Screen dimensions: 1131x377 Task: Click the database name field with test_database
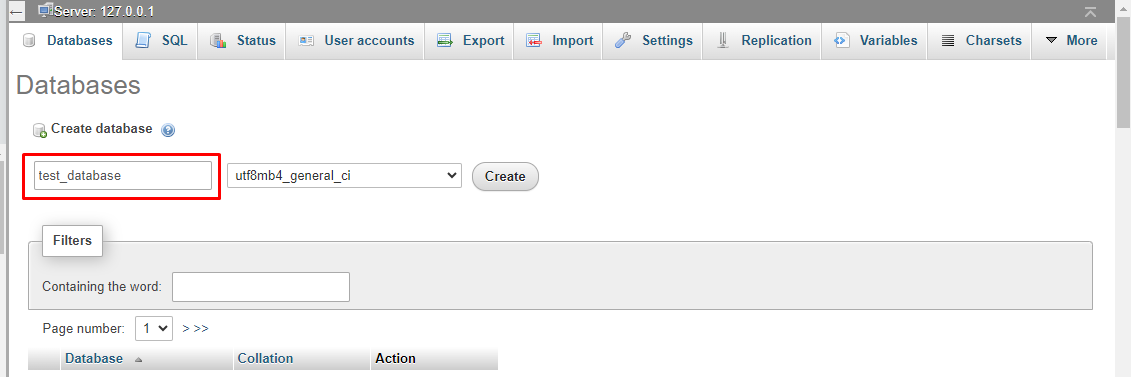pos(123,175)
